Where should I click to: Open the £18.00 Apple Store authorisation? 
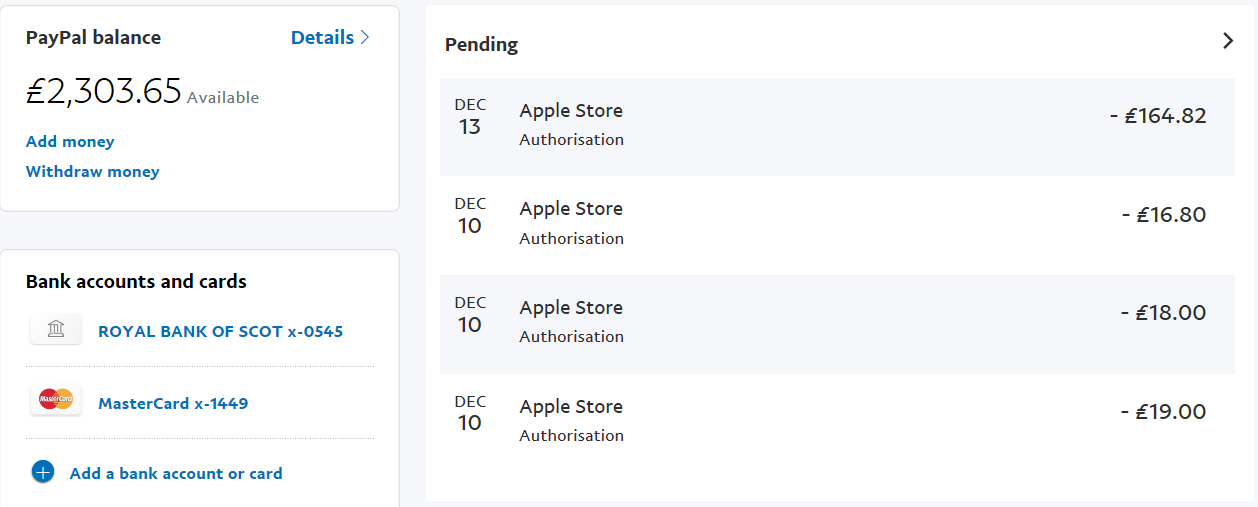838,324
